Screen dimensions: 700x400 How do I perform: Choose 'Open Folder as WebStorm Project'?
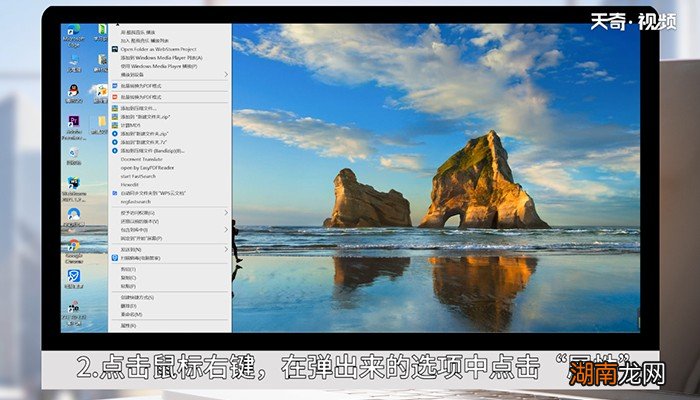point(160,49)
